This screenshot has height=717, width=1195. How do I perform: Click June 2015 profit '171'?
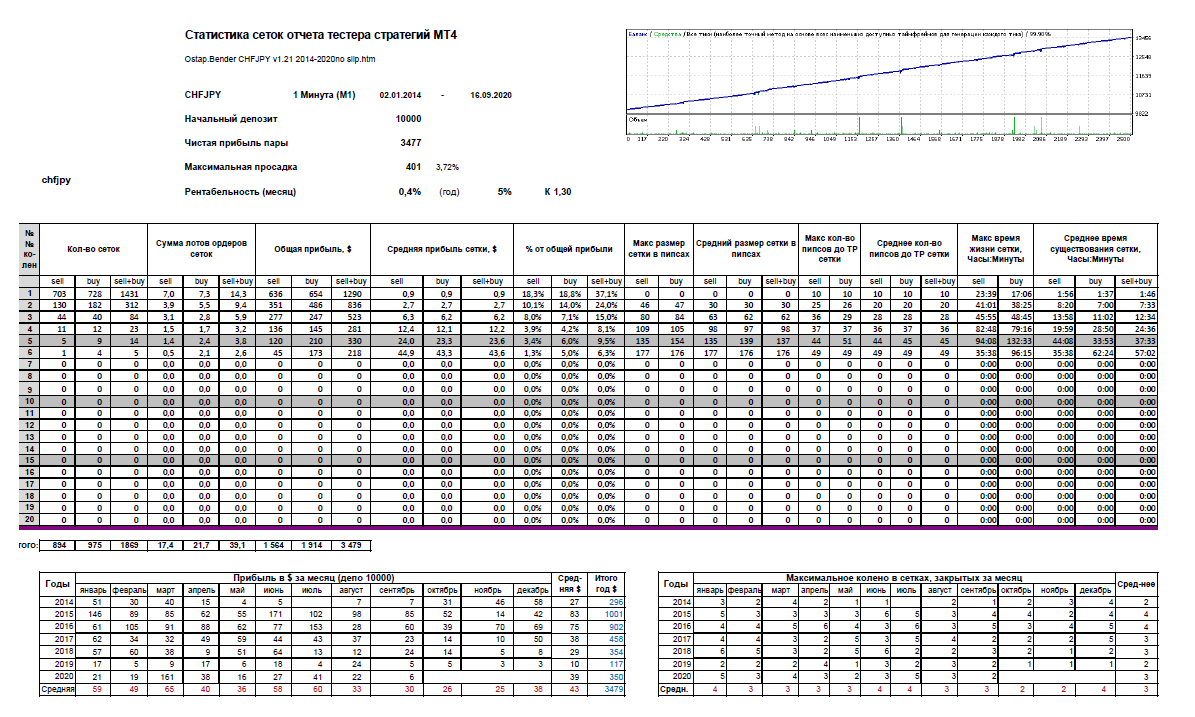[x=274, y=614]
